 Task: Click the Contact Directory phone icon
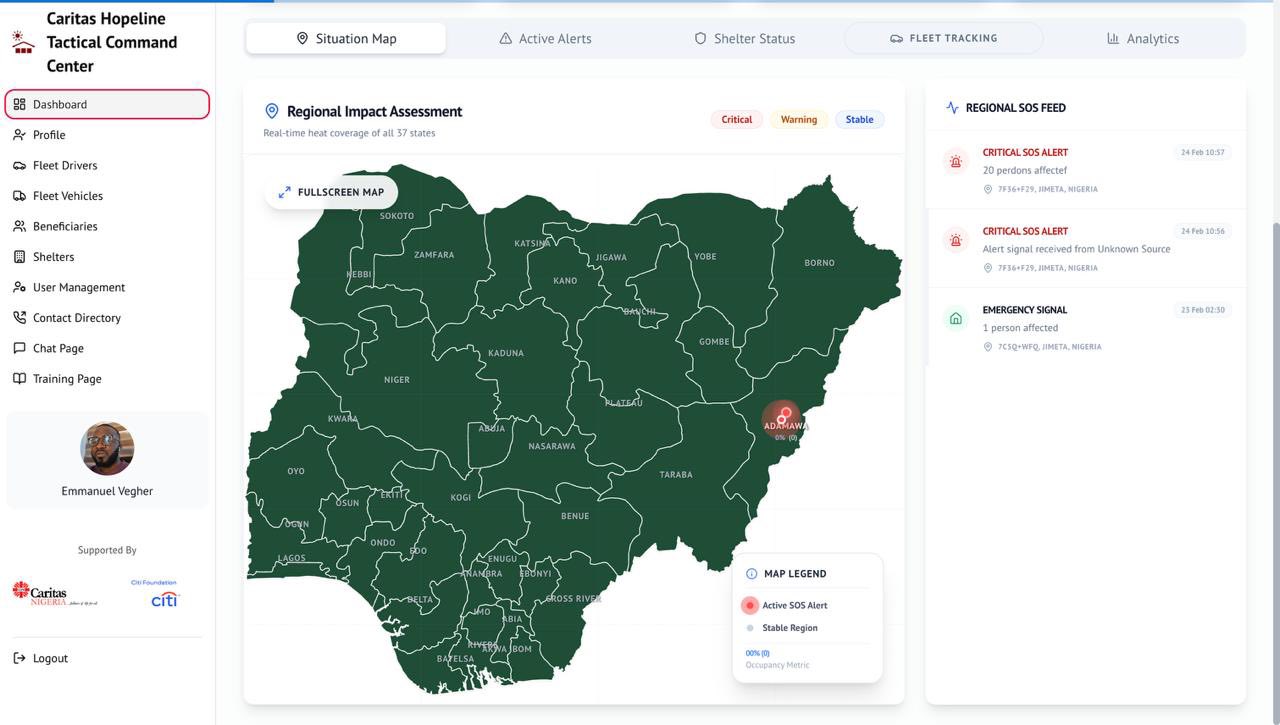coord(19,318)
